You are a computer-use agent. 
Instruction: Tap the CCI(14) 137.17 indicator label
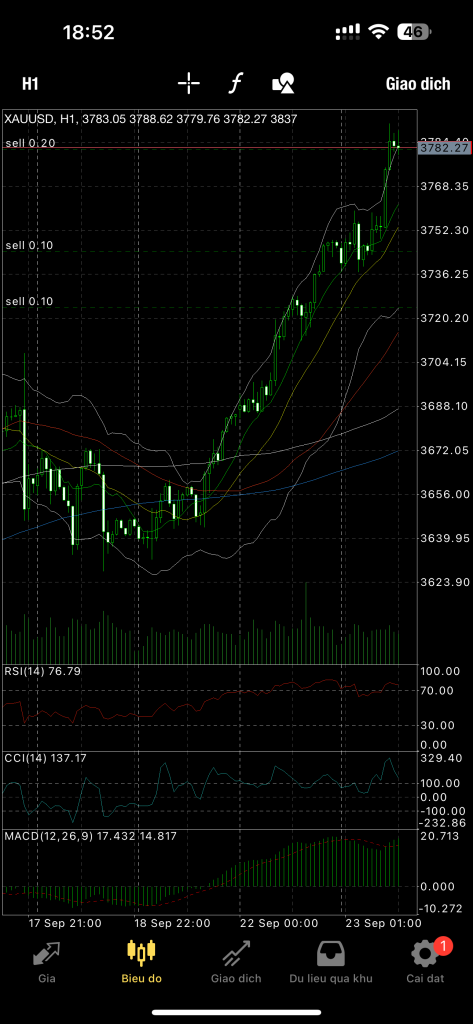coord(45,758)
